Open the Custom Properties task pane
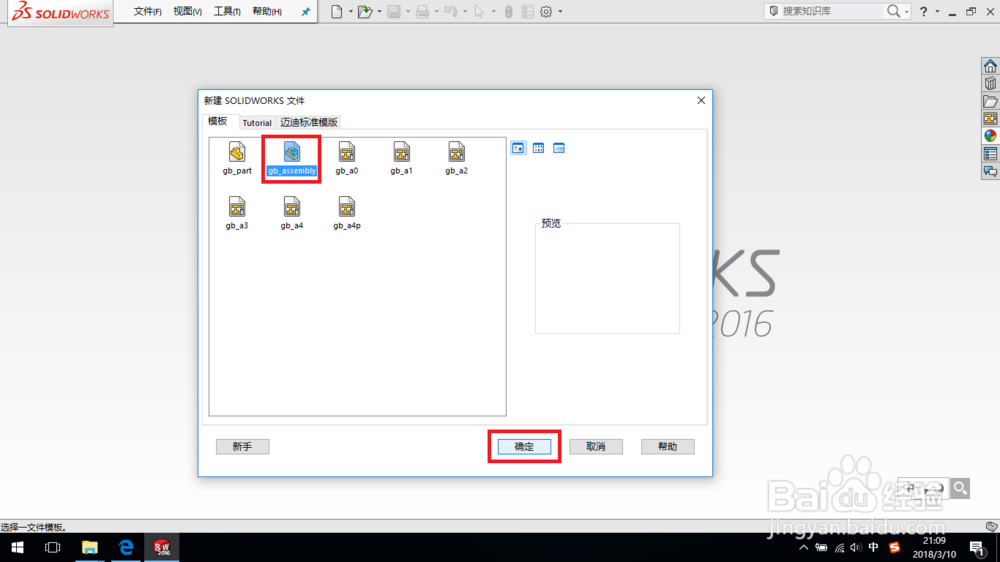Image resolution: width=1000 pixels, height=562 pixels. tap(990, 154)
